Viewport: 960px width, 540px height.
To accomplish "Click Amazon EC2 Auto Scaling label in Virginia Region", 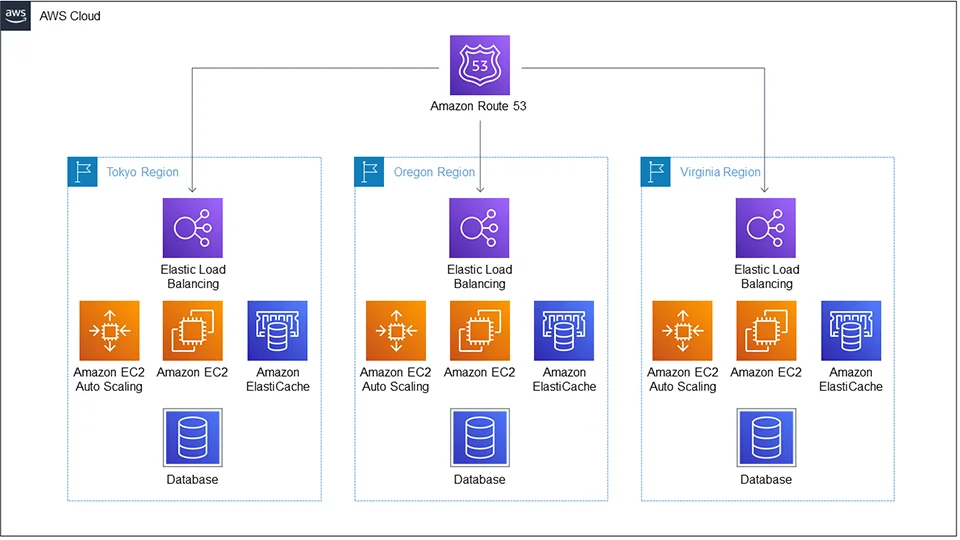I will point(683,380).
